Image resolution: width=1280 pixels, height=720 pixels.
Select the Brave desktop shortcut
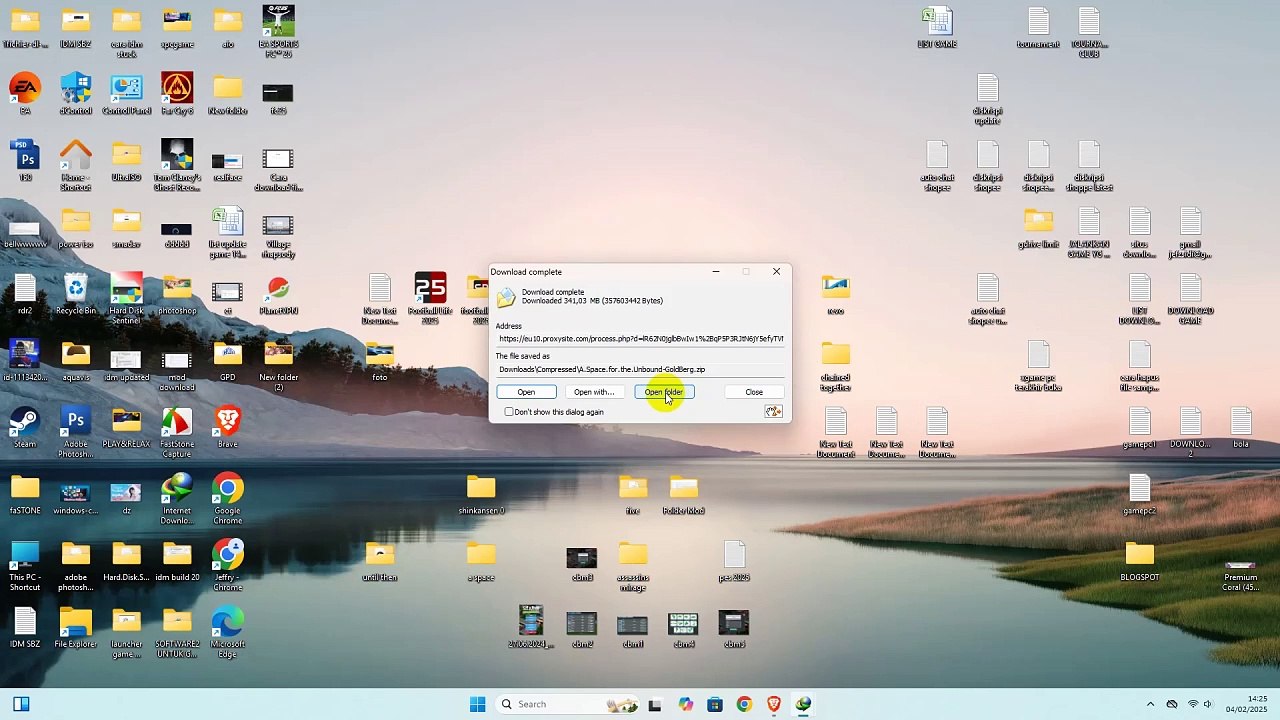coord(228,427)
